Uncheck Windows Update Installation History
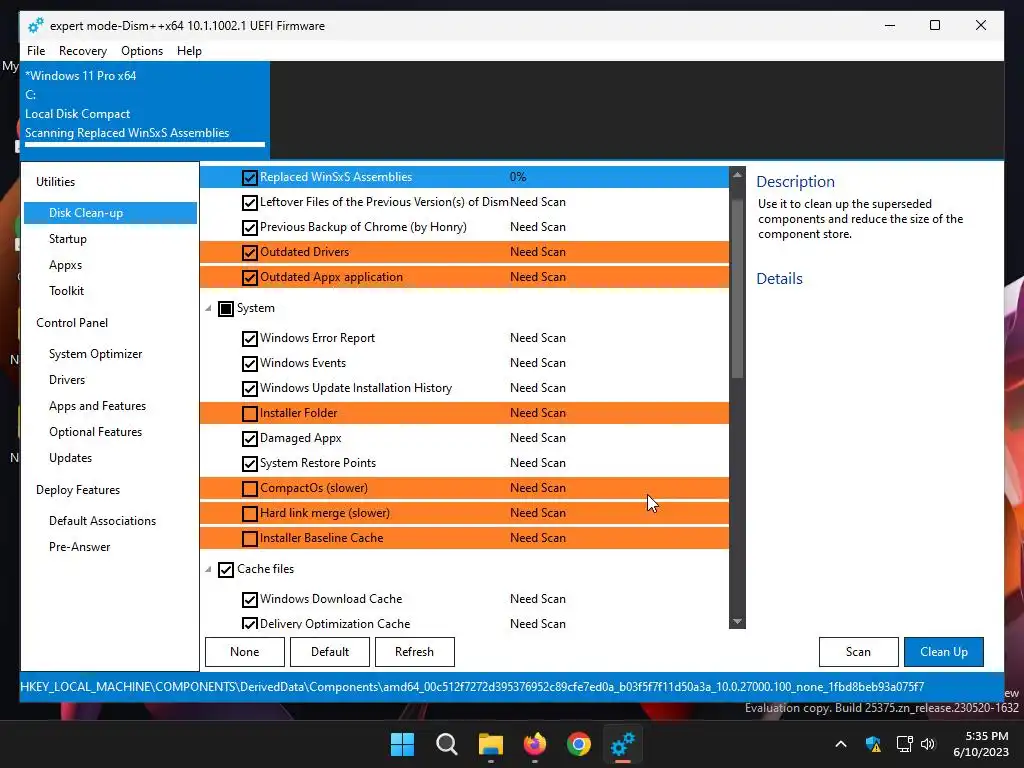1024x768 pixels. click(x=249, y=389)
